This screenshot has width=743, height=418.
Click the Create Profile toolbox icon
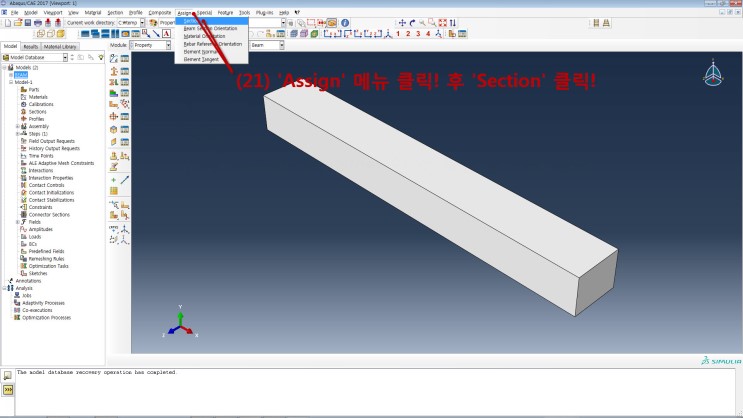click(x=114, y=116)
